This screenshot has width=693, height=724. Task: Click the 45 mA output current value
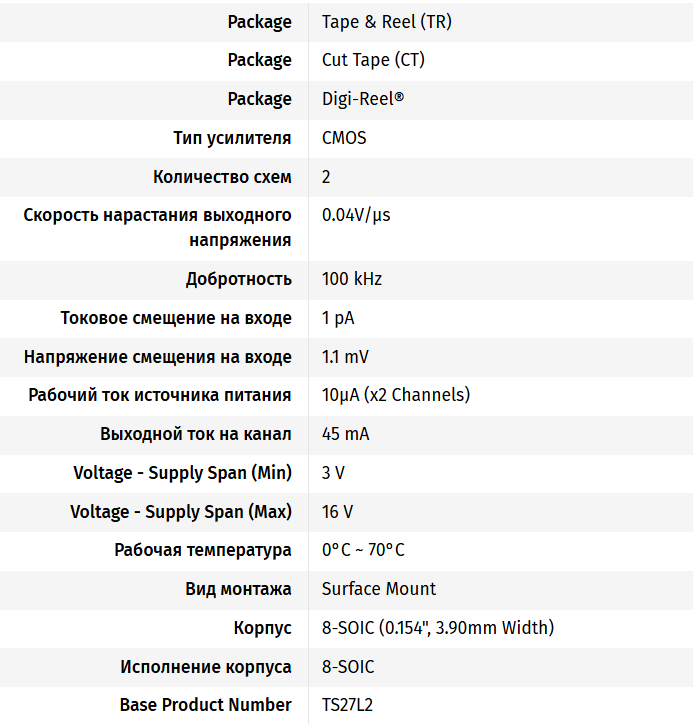pos(346,434)
